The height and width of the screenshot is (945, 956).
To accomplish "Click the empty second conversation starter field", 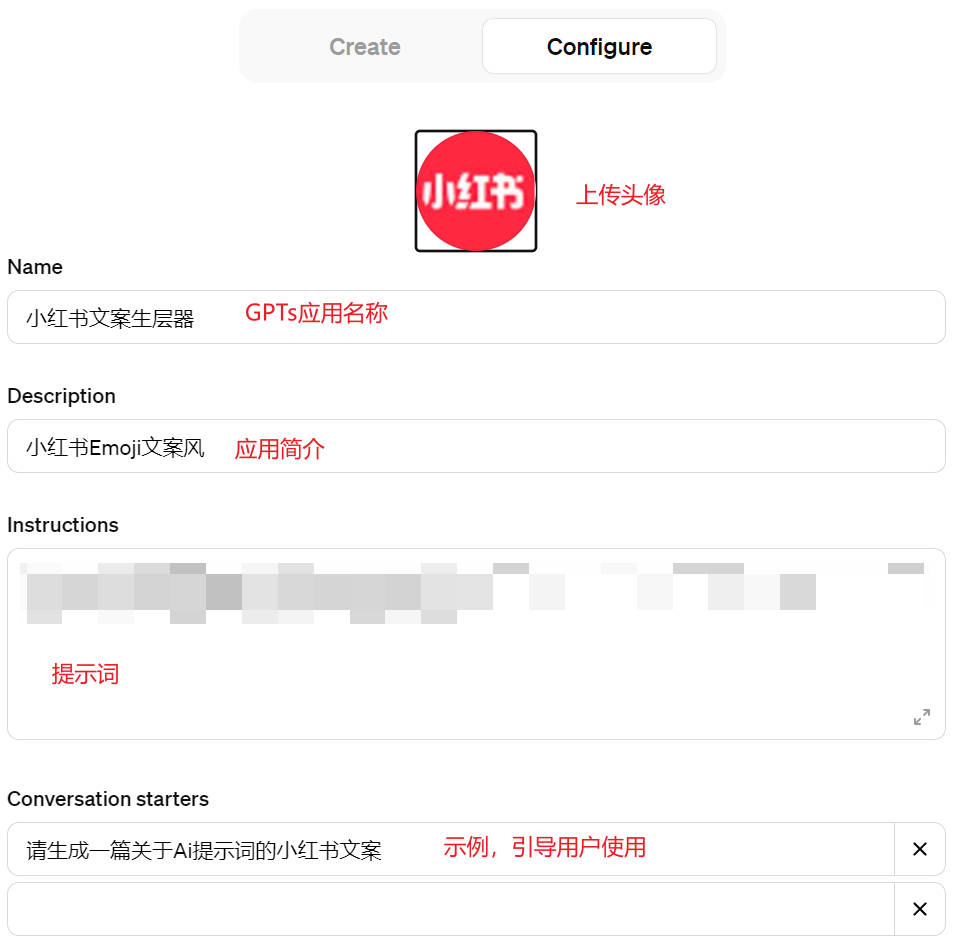I will [451, 909].
